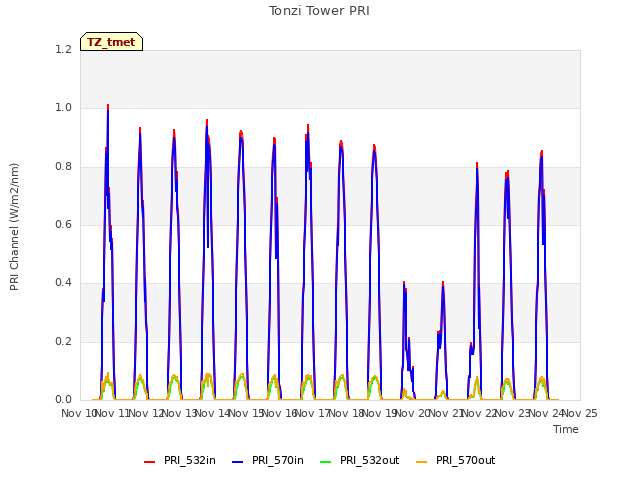
Task: Click the highest peak near 1.0 on Nov 10
Action: pos(108,107)
